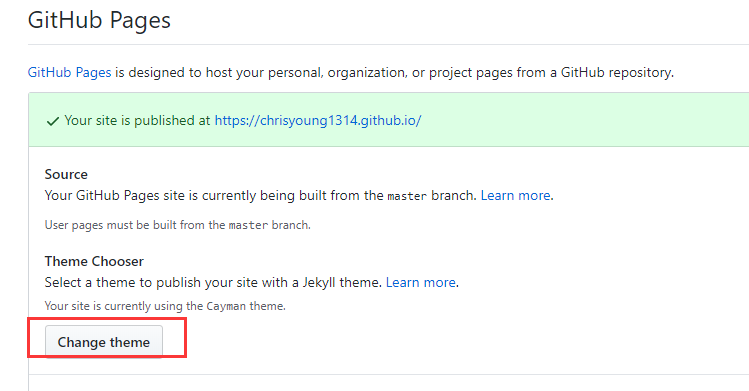749x391 pixels.
Task: Click 'Your site is currently using the Cayman theme' text
Action: (x=165, y=306)
